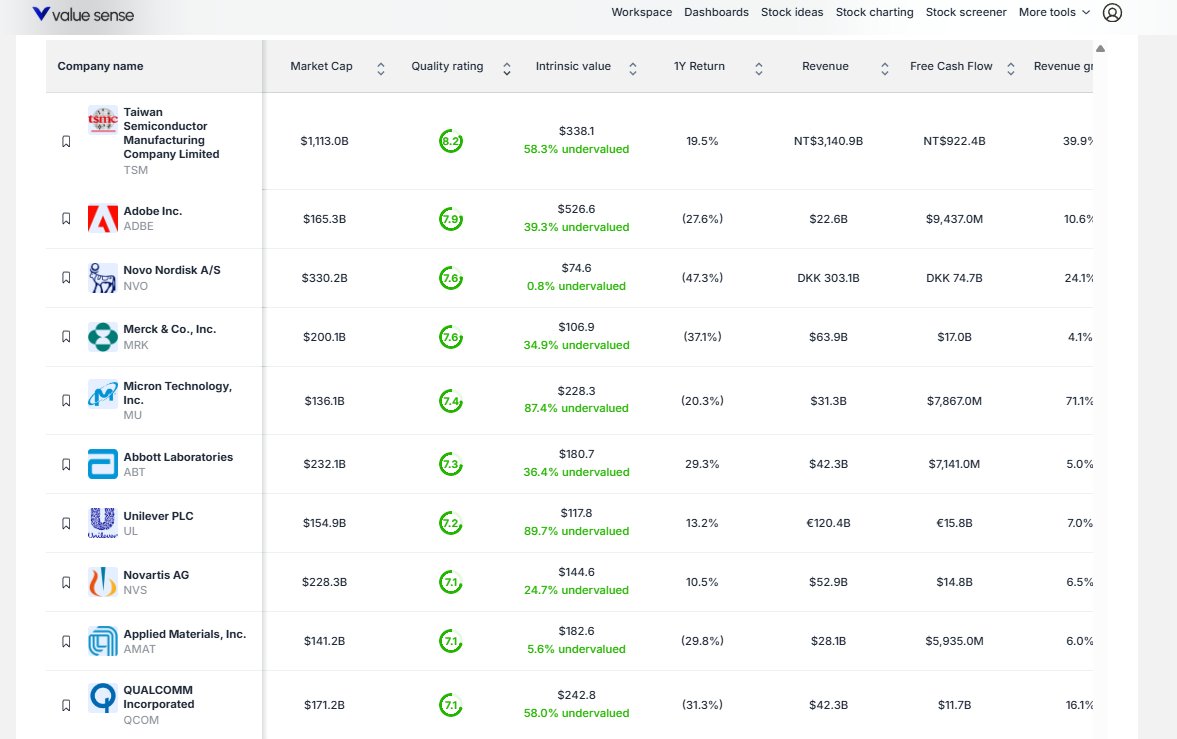Screen dimensions: 1177x739
Task: Click Micron's 87.4% undervalued text
Action: [576, 409]
